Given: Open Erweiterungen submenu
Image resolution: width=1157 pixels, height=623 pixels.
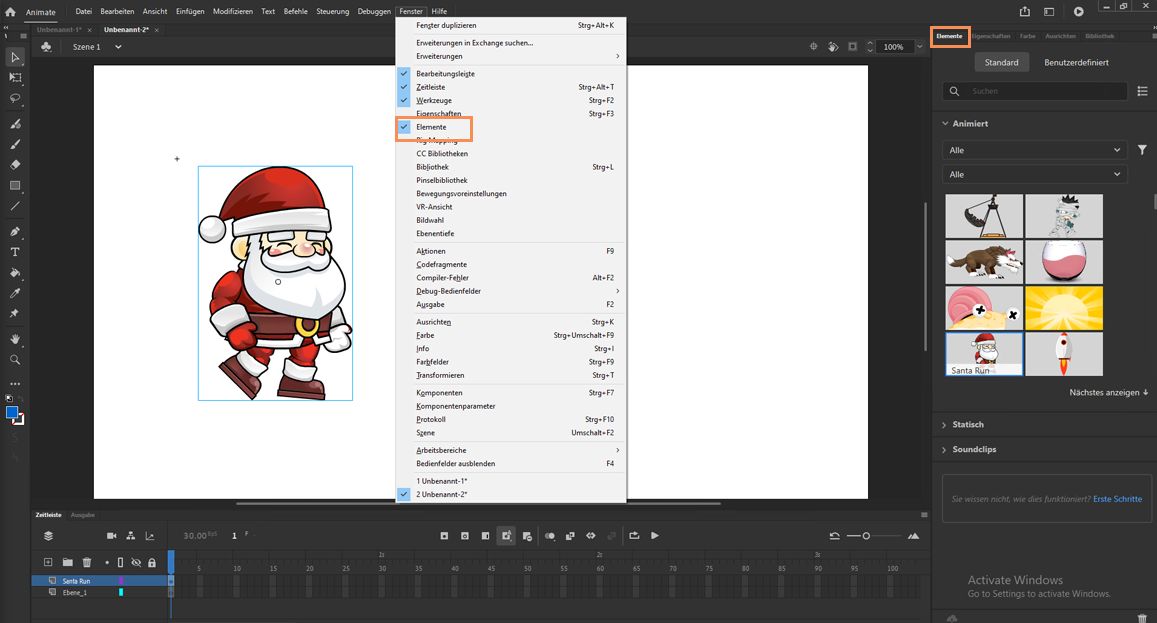Looking at the screenshot, I should pyautogui.click(x=511, y=56).
